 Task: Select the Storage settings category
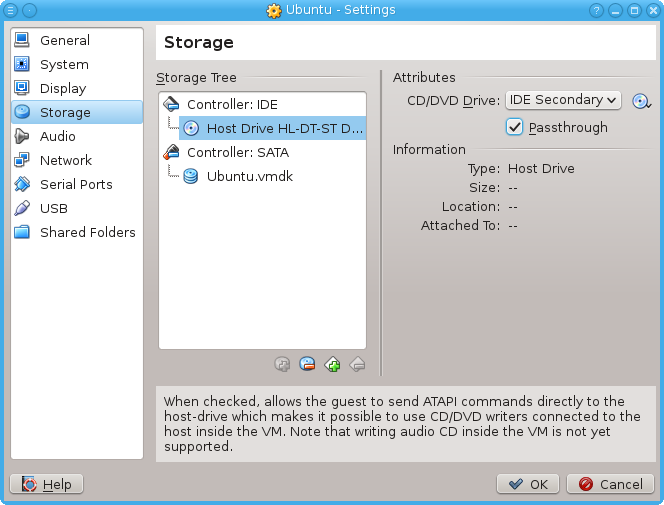click(x=77, y=112)
